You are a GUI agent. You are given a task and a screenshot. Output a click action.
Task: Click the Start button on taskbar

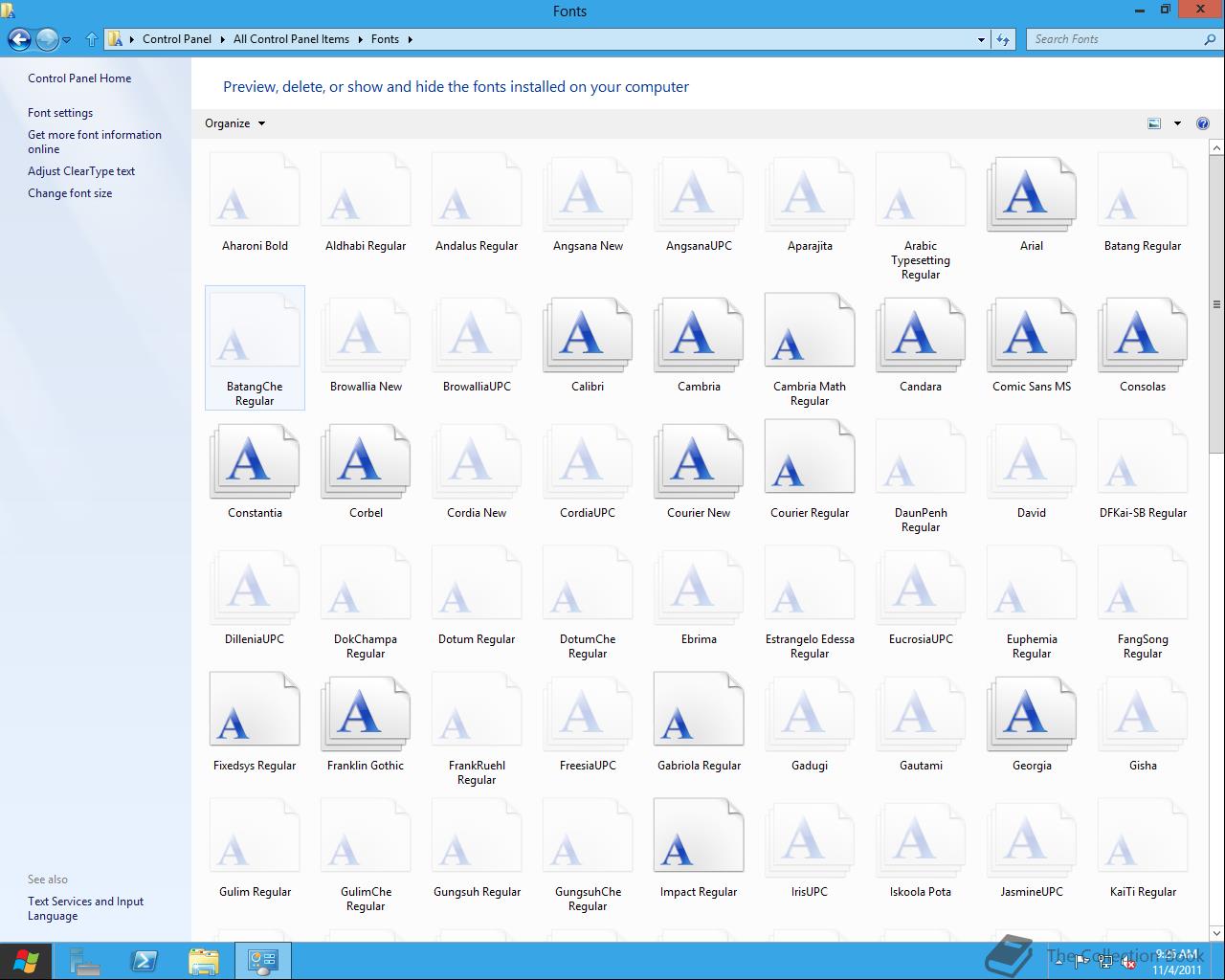coord(26,961)
